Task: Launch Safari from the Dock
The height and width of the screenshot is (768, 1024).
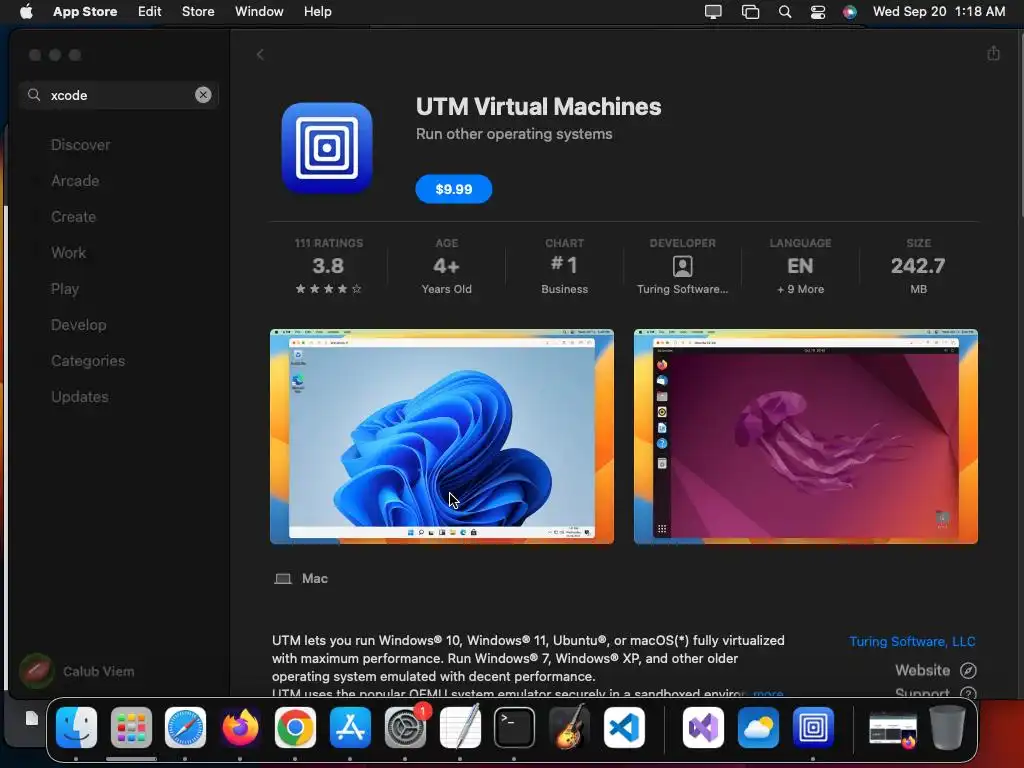Action: (185, 727)
